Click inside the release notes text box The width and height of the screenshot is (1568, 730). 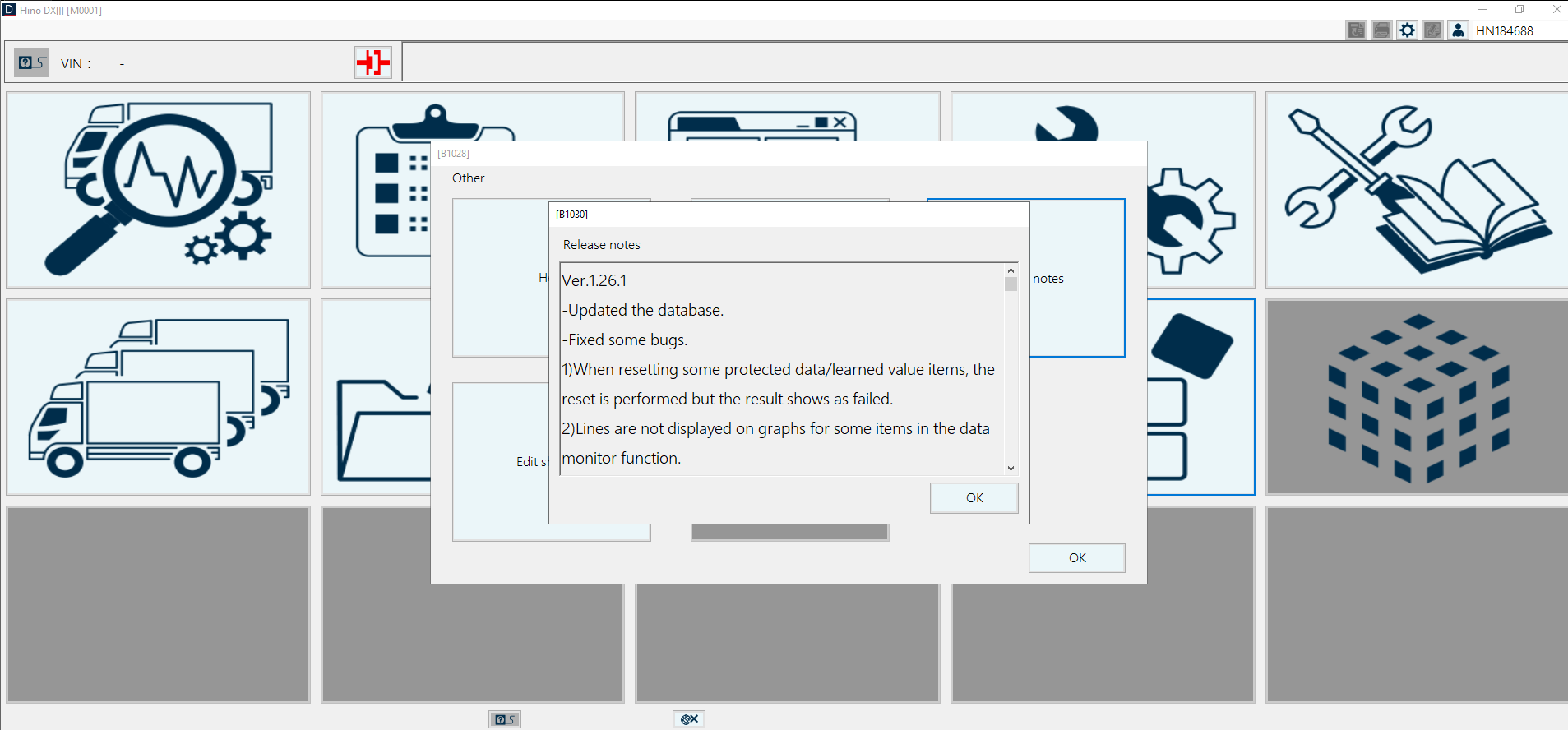click(x=782, y=369)
